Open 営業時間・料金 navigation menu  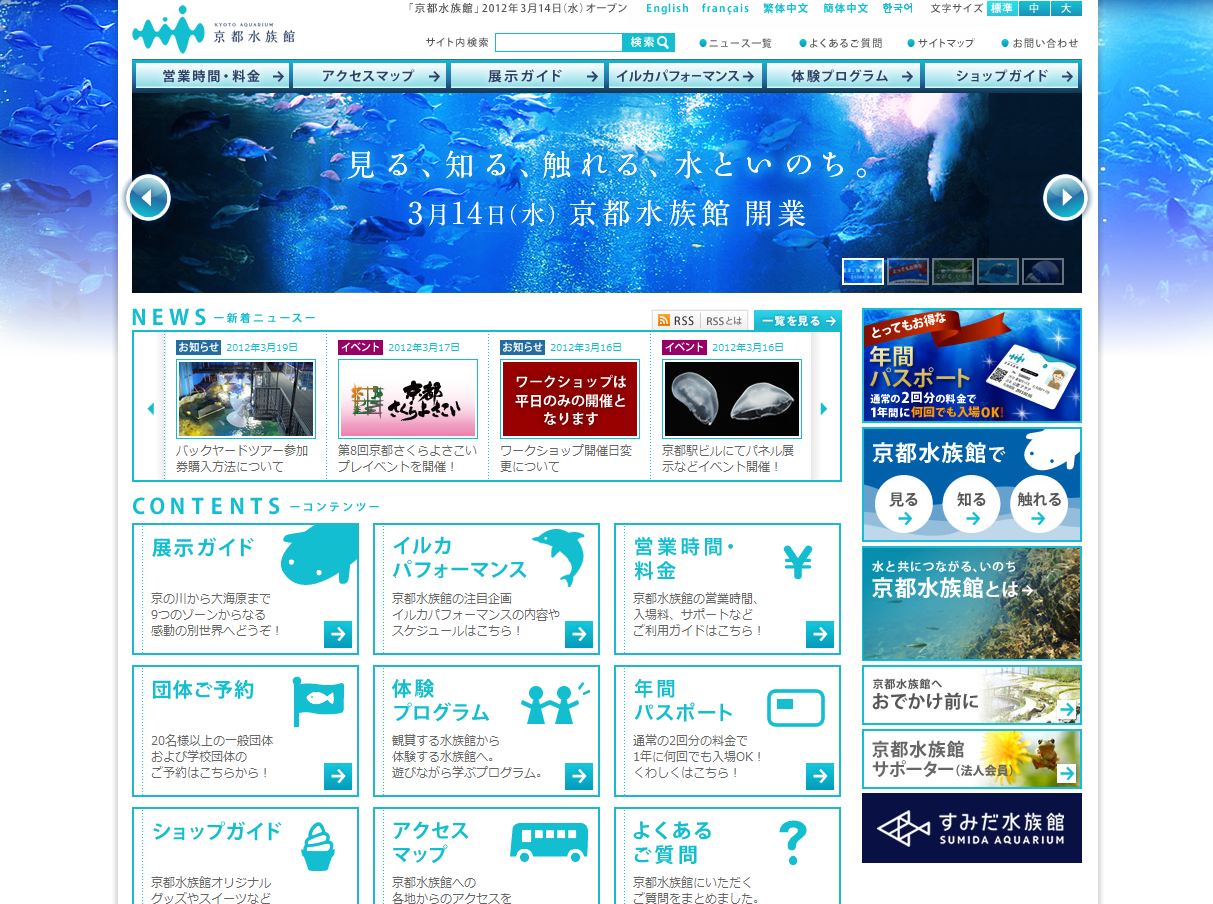click(x=212, y=76)
